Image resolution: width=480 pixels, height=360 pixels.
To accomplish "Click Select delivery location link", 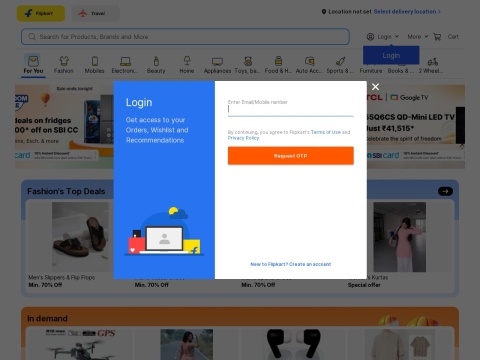I will click(407, 12).
